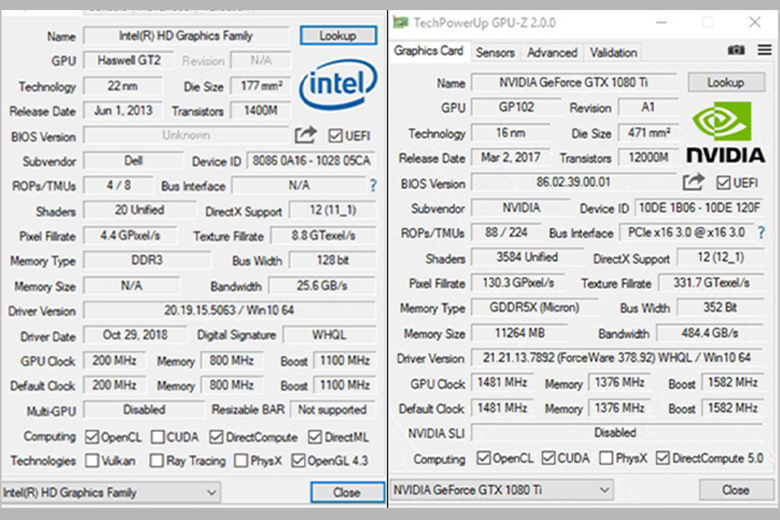This screenshot has height=520, width=780.
Task: Click the Name field showing Intel(R) HD Graphics Family
Action: coord(186,36)
